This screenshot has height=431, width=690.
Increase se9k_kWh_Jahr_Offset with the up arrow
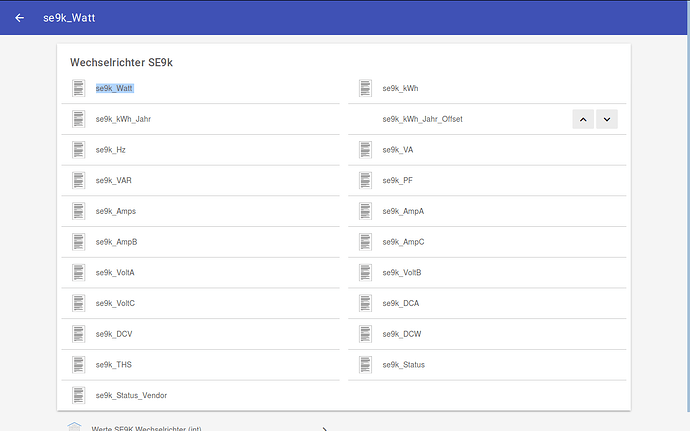pos(583,119)
